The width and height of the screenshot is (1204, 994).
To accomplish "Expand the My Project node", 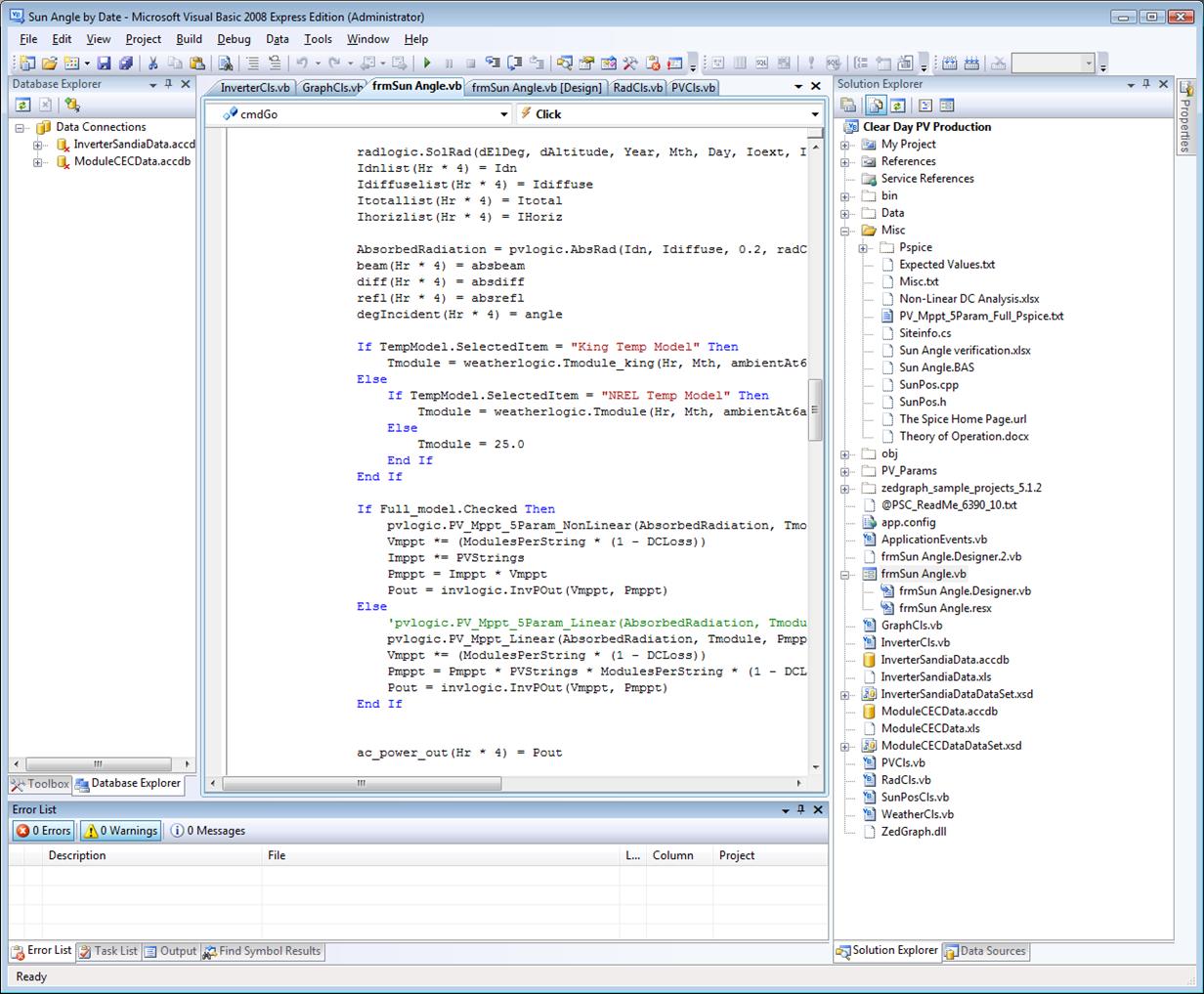I will pos(845,145).
